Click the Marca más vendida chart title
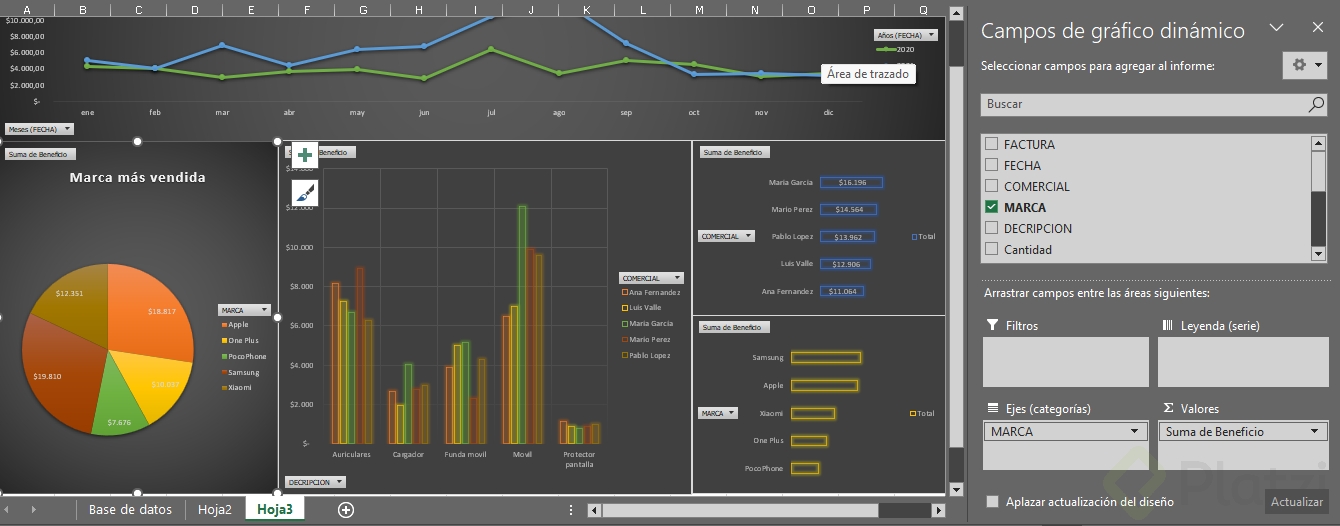 click(x=137, y=177)
